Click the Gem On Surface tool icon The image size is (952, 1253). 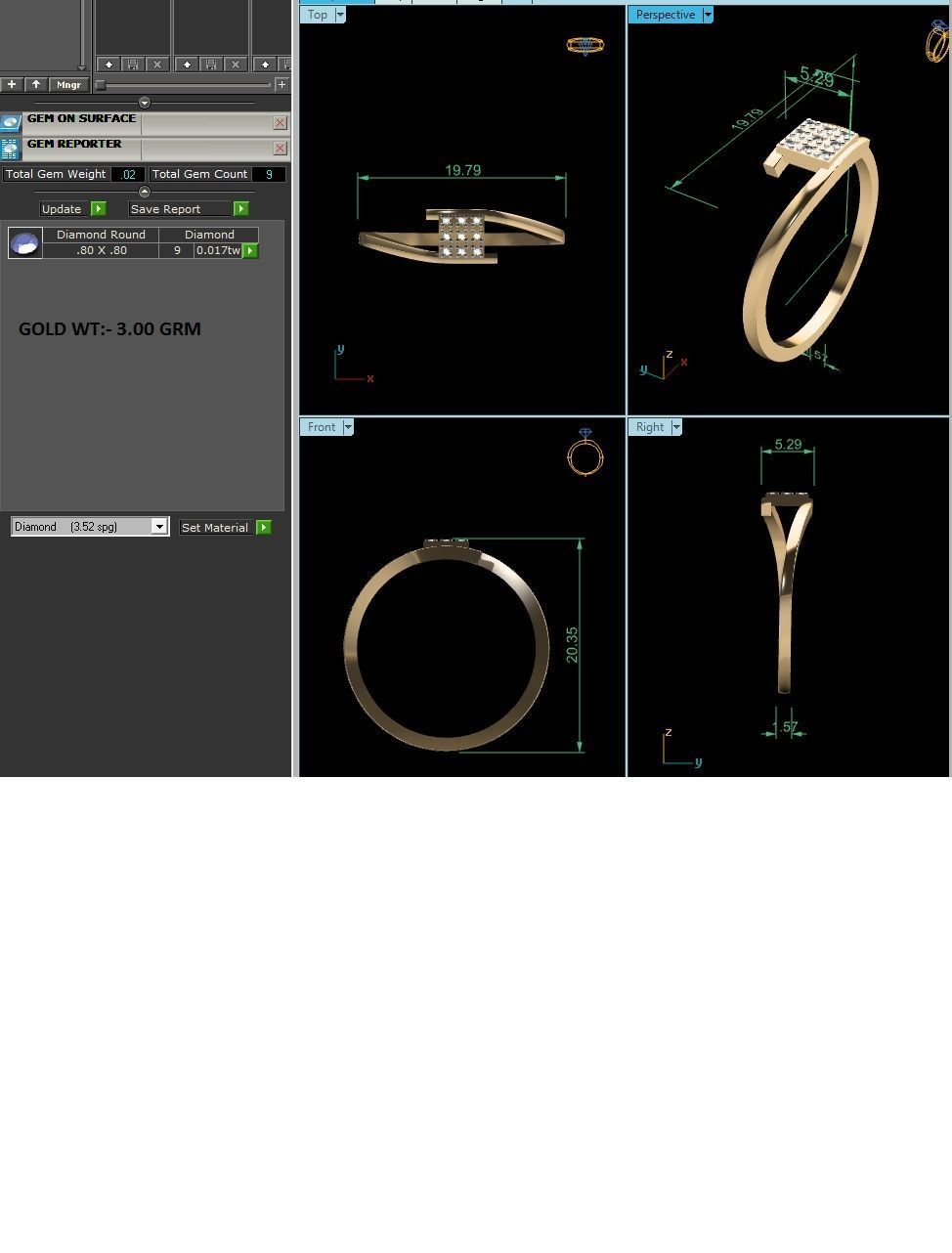click(x=11, y=123)
